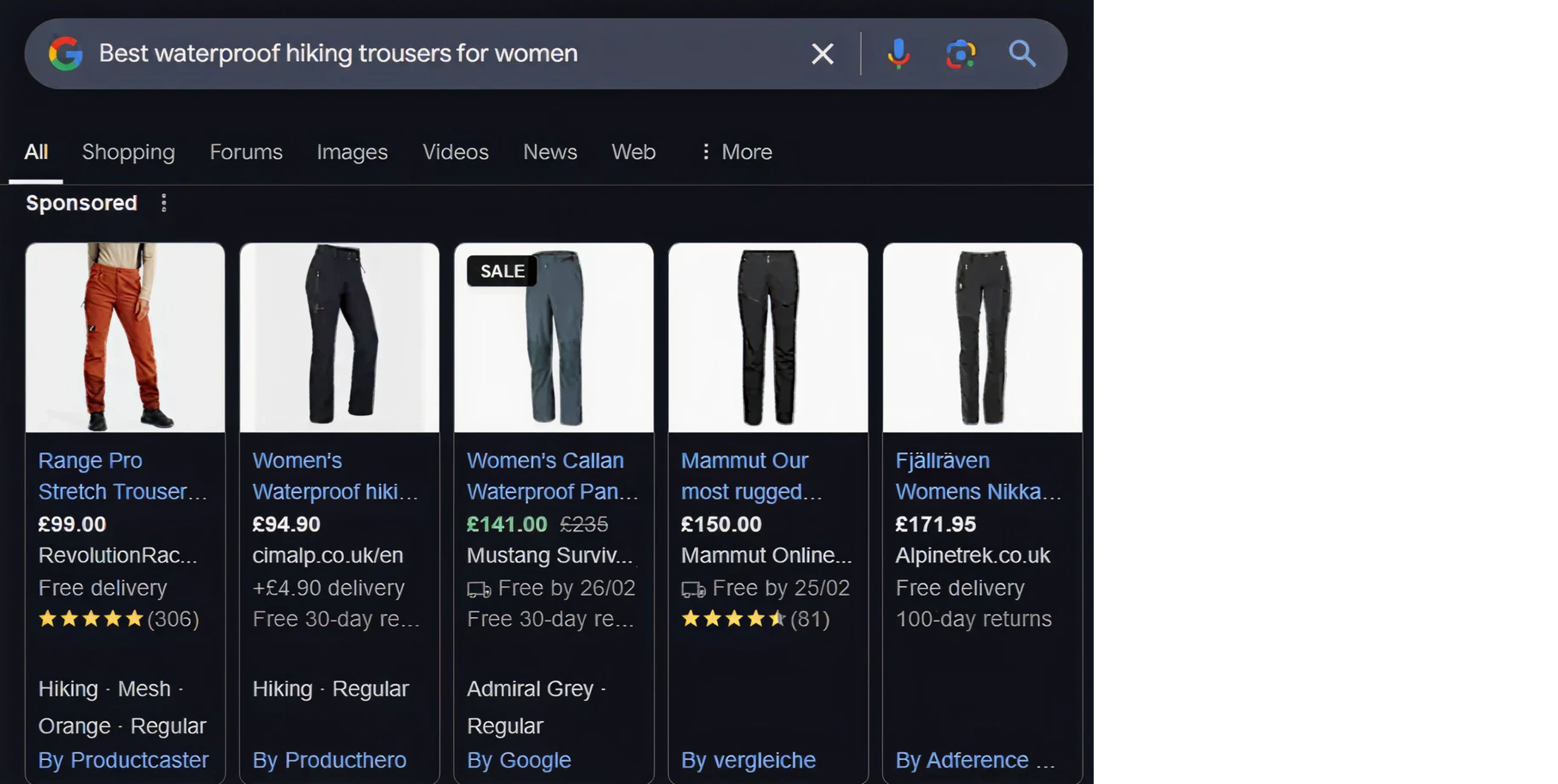Open Mammut Our most rugged link

pos(752,476)
